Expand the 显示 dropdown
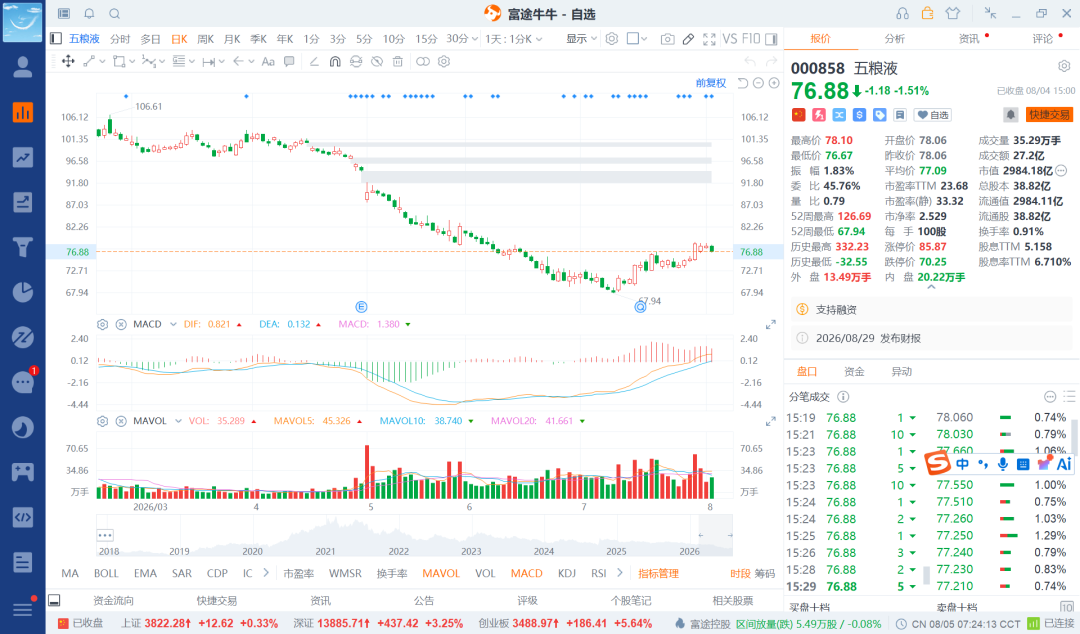Screen dimensions: 1080x634 581,39
